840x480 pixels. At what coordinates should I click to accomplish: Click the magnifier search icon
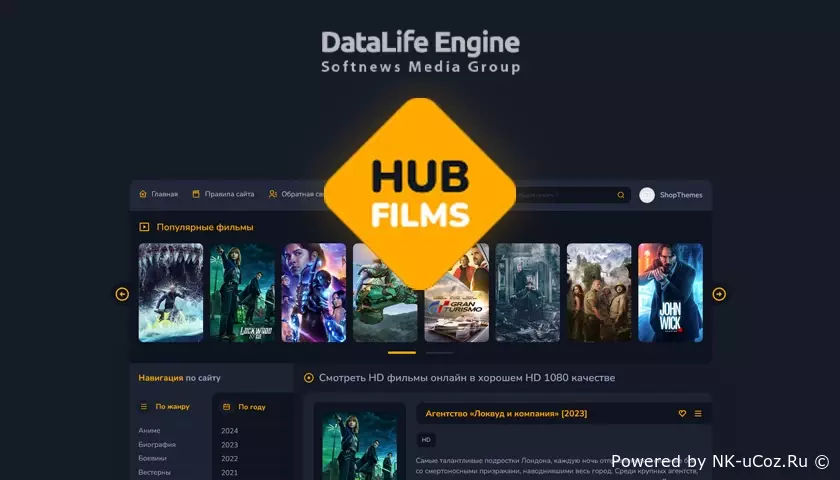621,195
